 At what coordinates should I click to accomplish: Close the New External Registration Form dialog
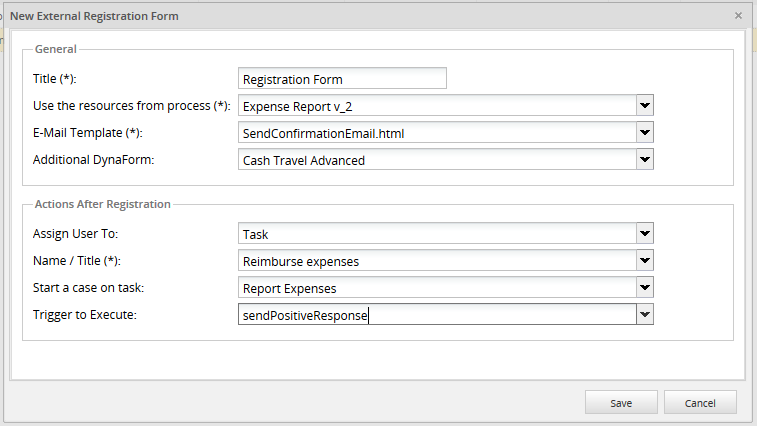click(x=738, y=16)
